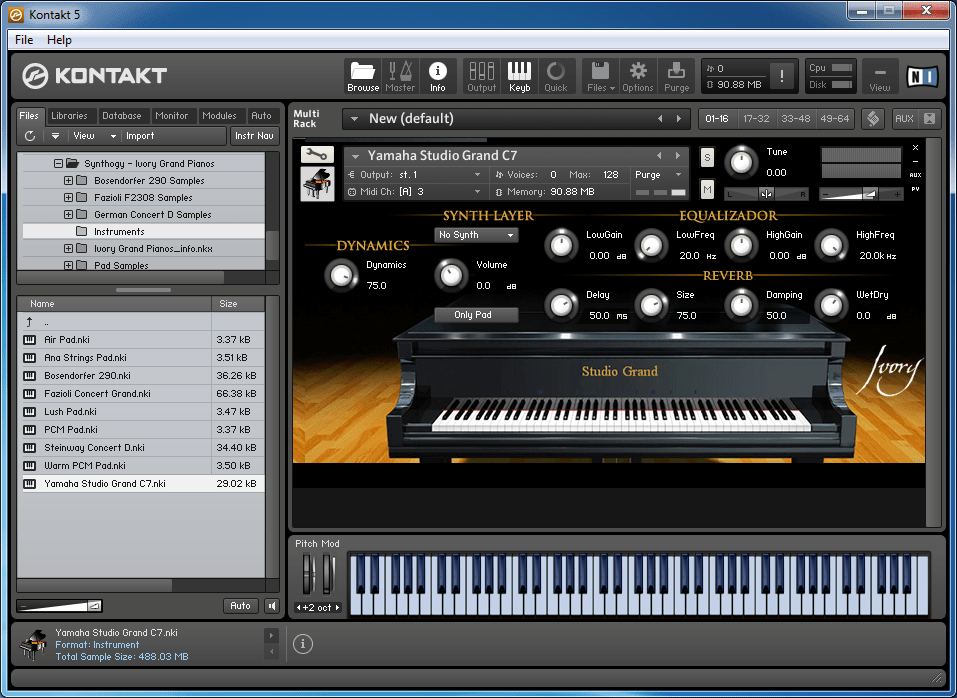Click the parent folder up arrow
Image resolution: width=957 pixels, height=698 pixels.
[29, 322]
